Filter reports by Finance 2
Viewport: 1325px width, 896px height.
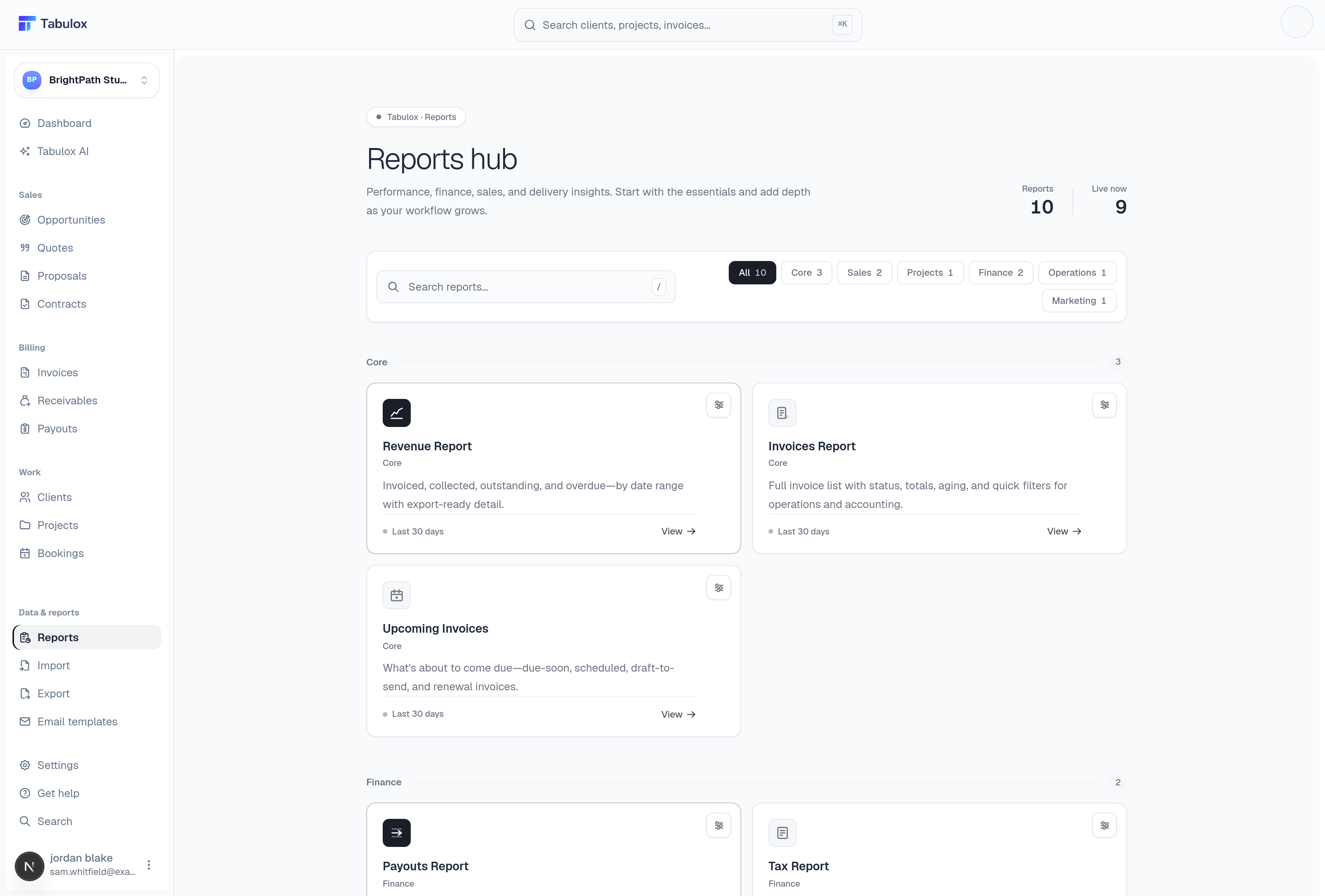[x=1001, y=272]
